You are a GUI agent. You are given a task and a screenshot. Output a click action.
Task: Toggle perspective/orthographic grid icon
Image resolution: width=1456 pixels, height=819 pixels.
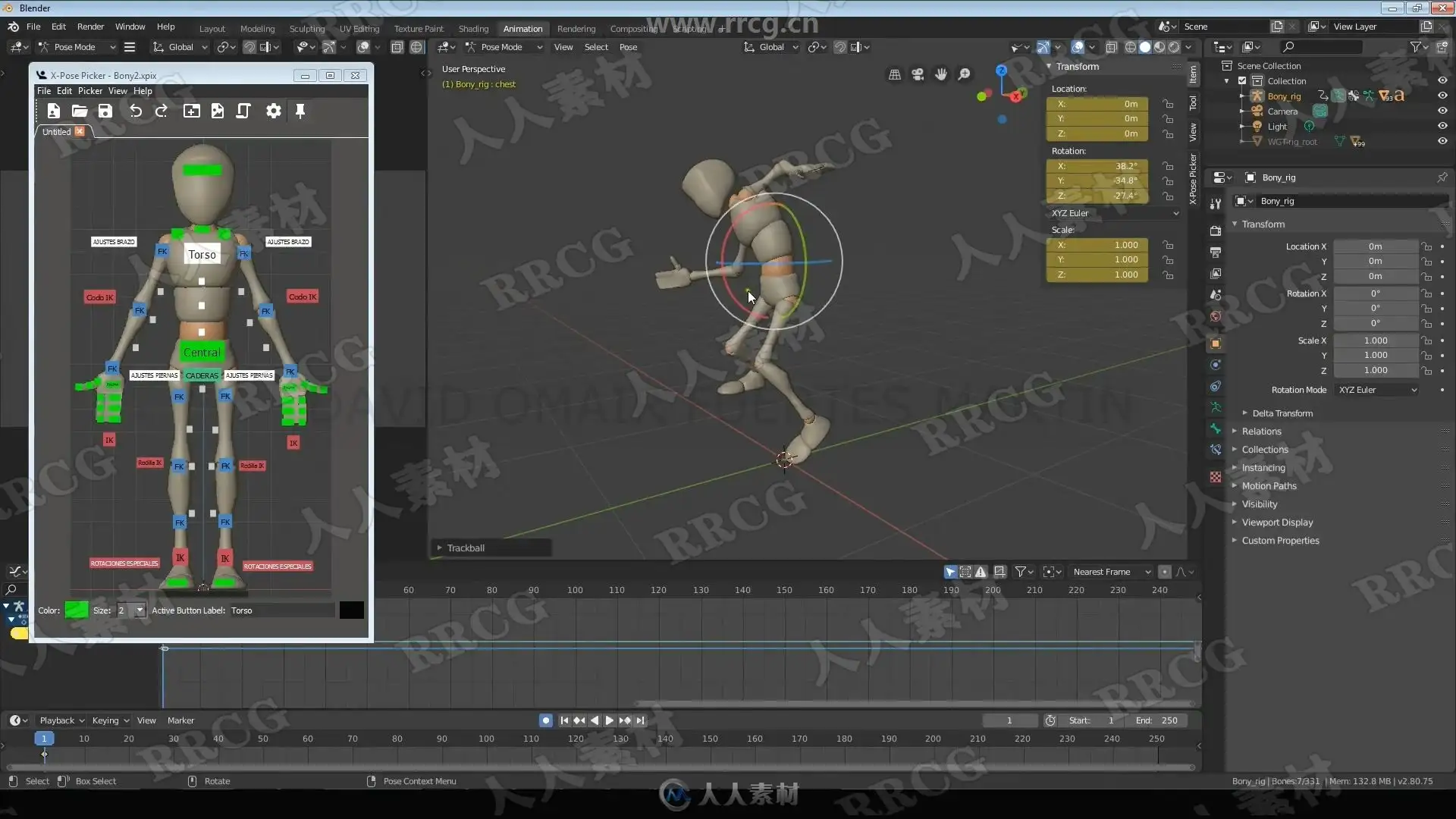(895, 74)
